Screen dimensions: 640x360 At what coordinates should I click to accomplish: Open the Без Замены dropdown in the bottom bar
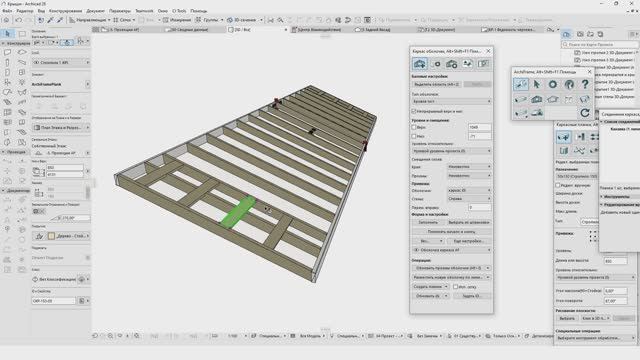pos(428,336)
